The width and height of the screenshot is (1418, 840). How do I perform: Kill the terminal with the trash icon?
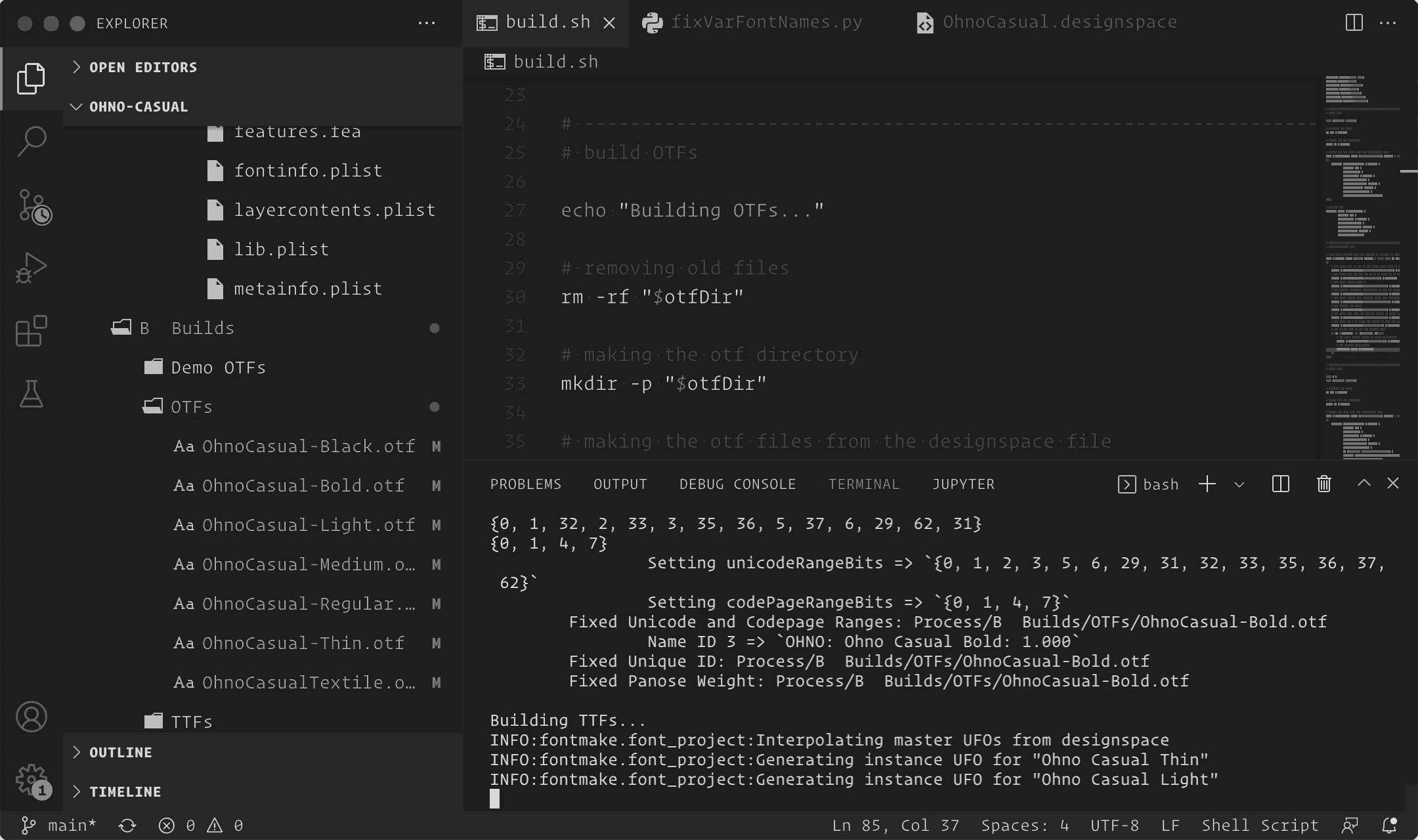click(1323, 484)
